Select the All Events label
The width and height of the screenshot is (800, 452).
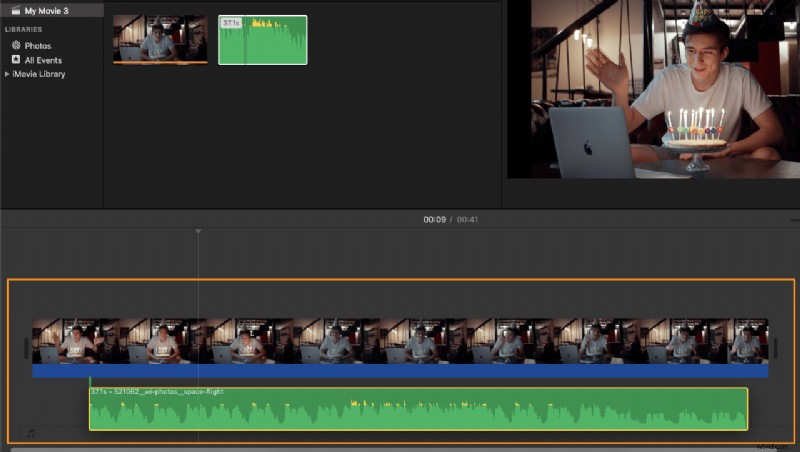(43, 60)
